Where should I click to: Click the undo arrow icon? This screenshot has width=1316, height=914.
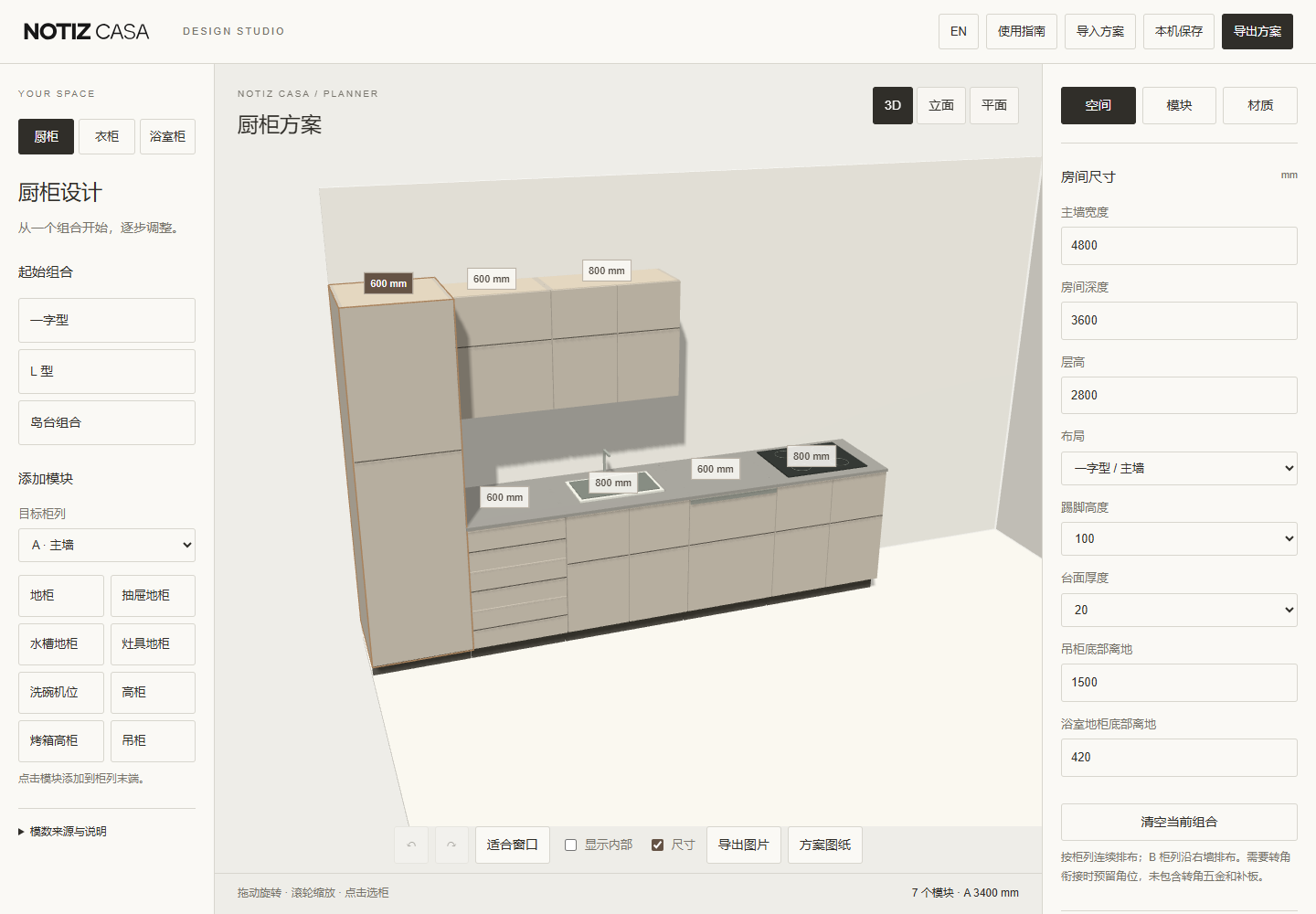point(411,845)
